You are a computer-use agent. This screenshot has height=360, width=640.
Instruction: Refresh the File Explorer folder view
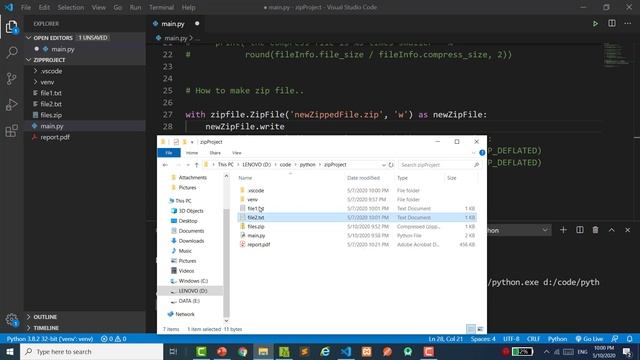coord(391,165)
